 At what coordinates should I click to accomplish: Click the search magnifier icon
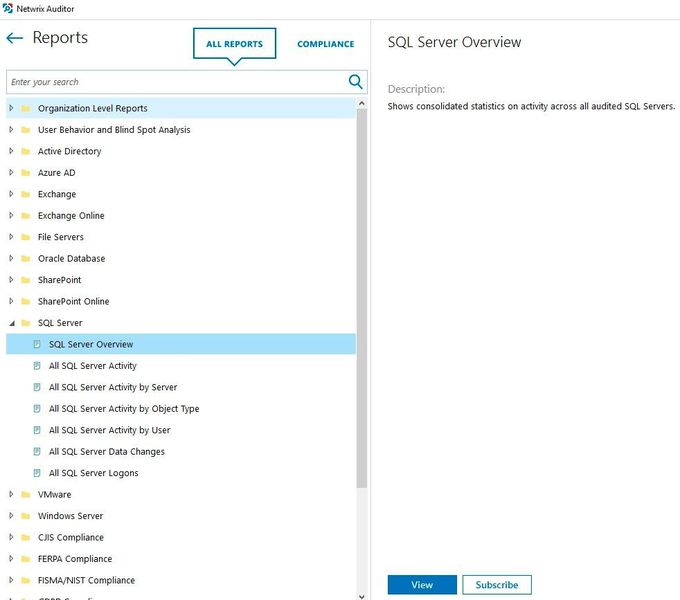tap(355, 82)
